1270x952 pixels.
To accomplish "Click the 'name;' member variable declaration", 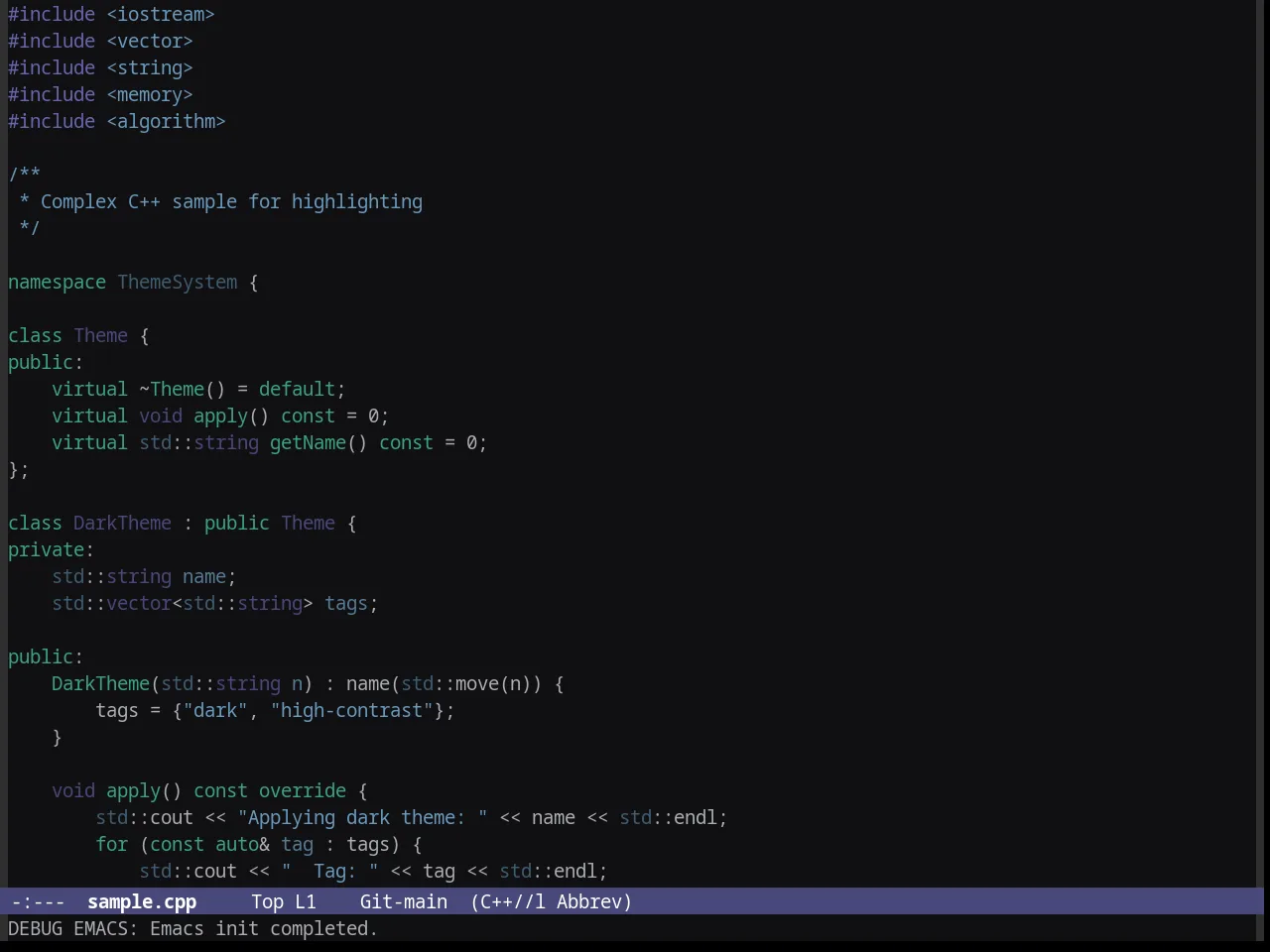I will pos(209,576).
